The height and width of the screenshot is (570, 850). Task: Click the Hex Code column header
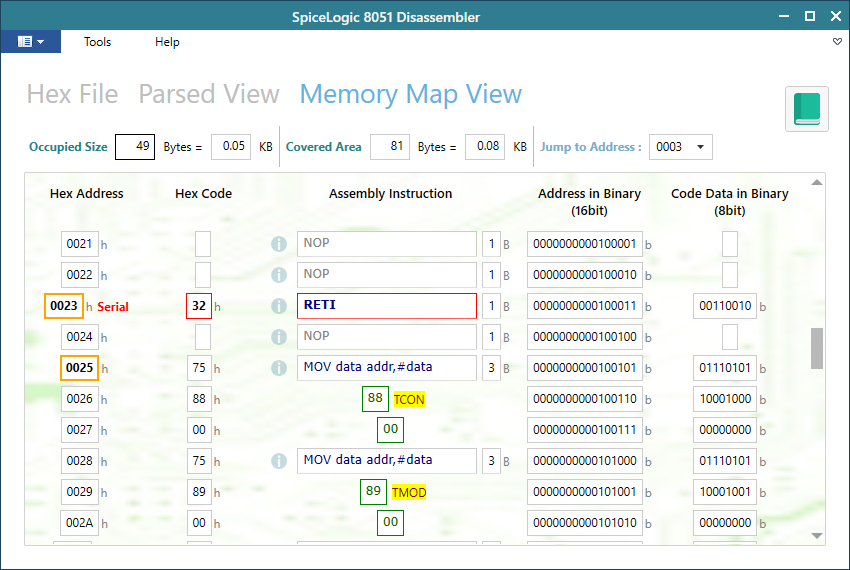(203, 194)
